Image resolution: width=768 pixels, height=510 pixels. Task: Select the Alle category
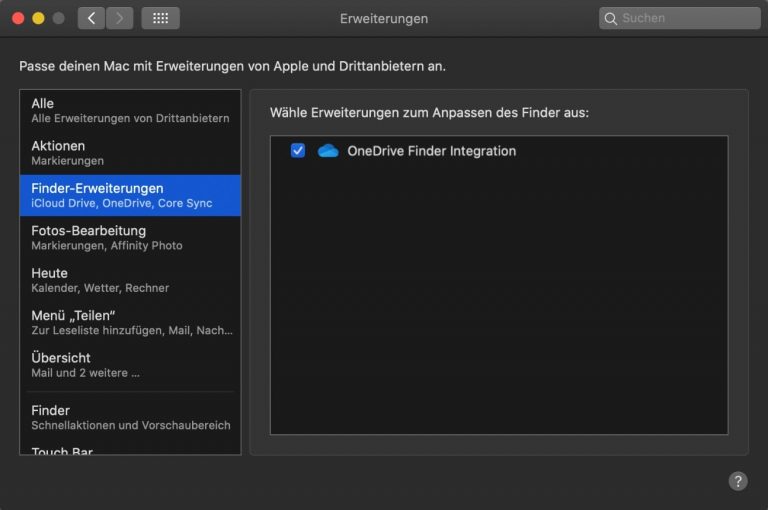coord(130,110)
